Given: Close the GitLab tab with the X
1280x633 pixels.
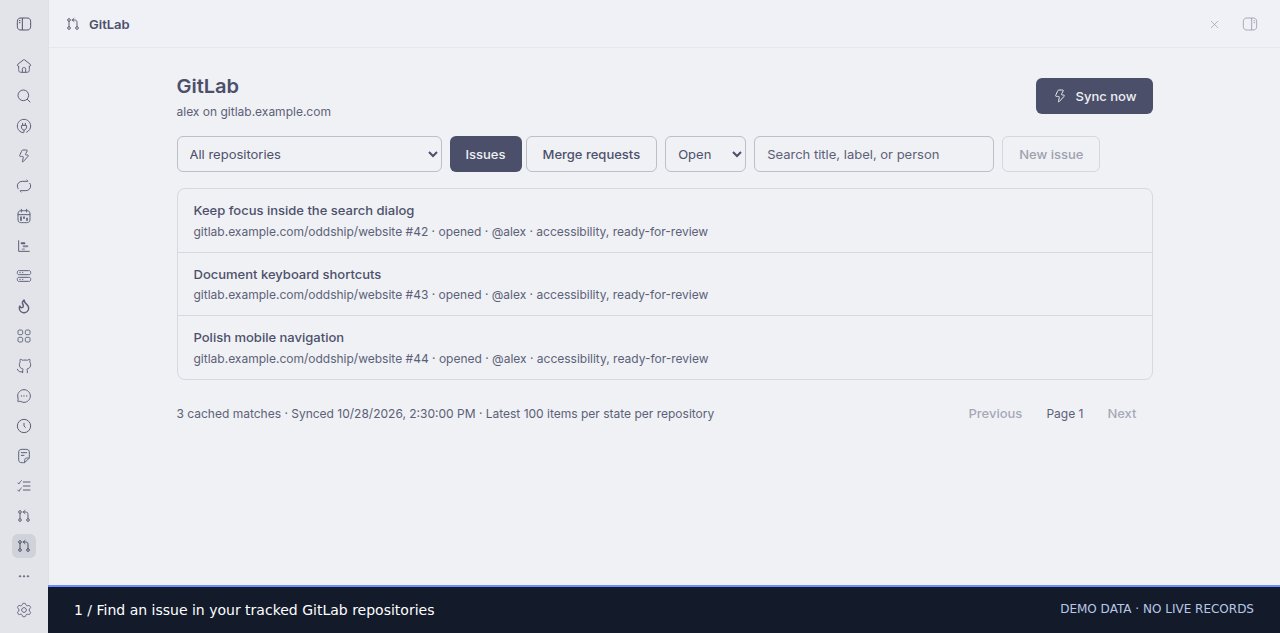Looking at the screenshot, I should (1214, 24).
